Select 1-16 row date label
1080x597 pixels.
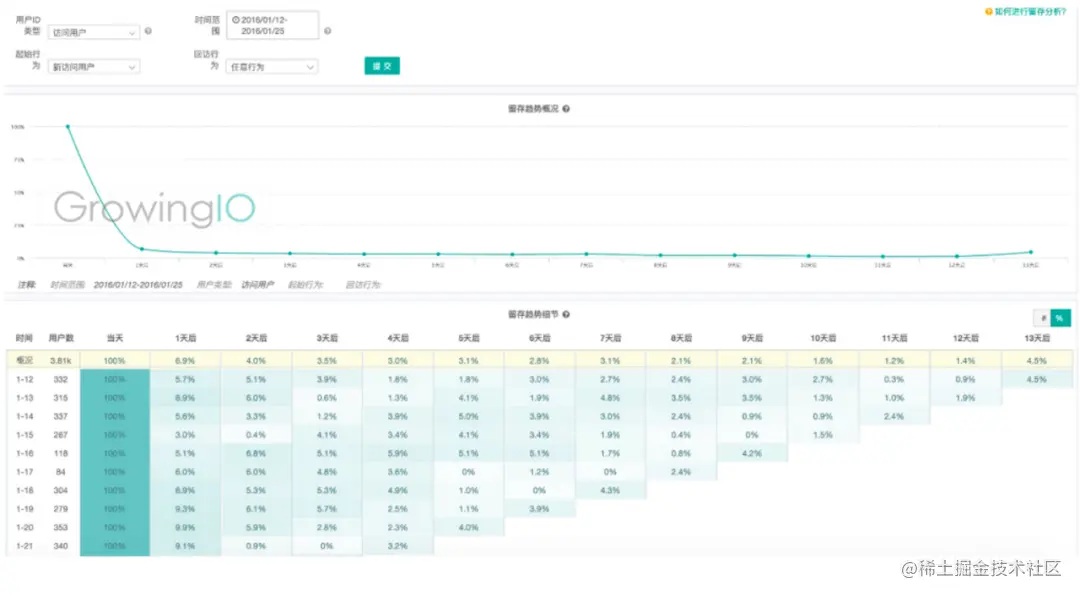point(25,454)
